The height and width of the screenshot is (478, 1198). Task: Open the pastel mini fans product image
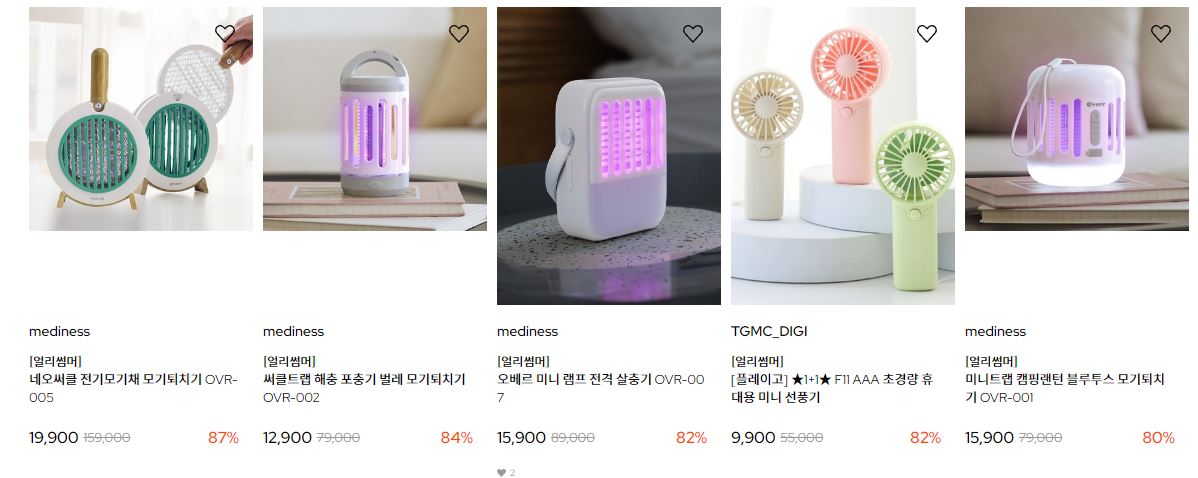(x=843, y=156)
